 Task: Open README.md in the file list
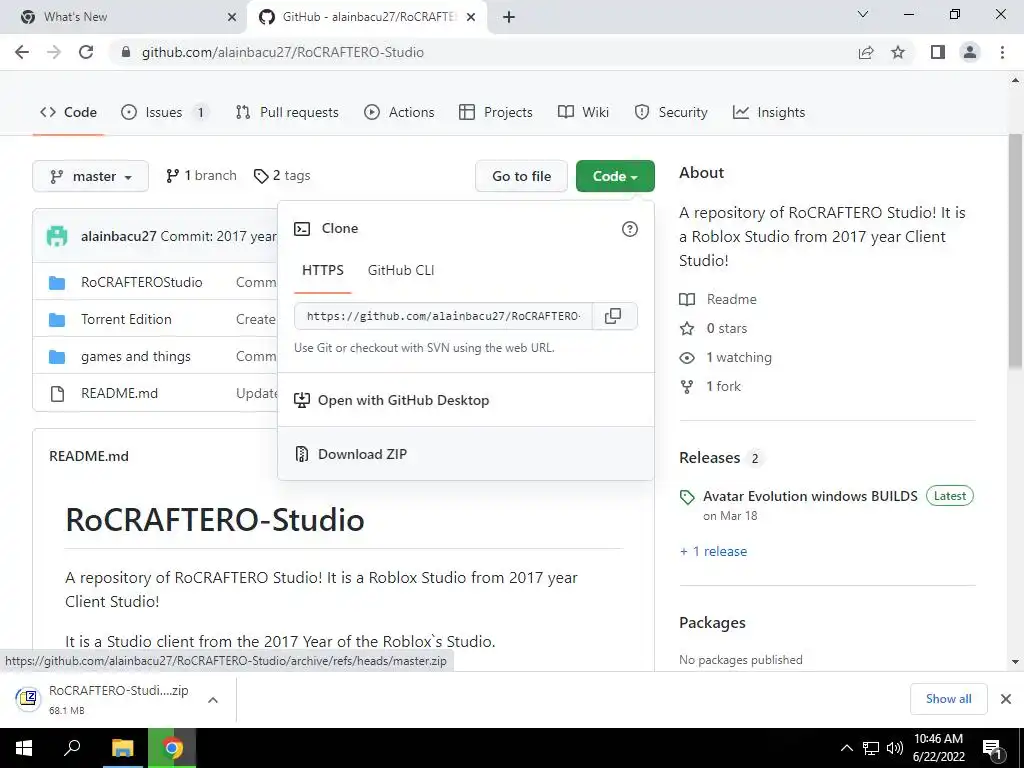(120, 393)
